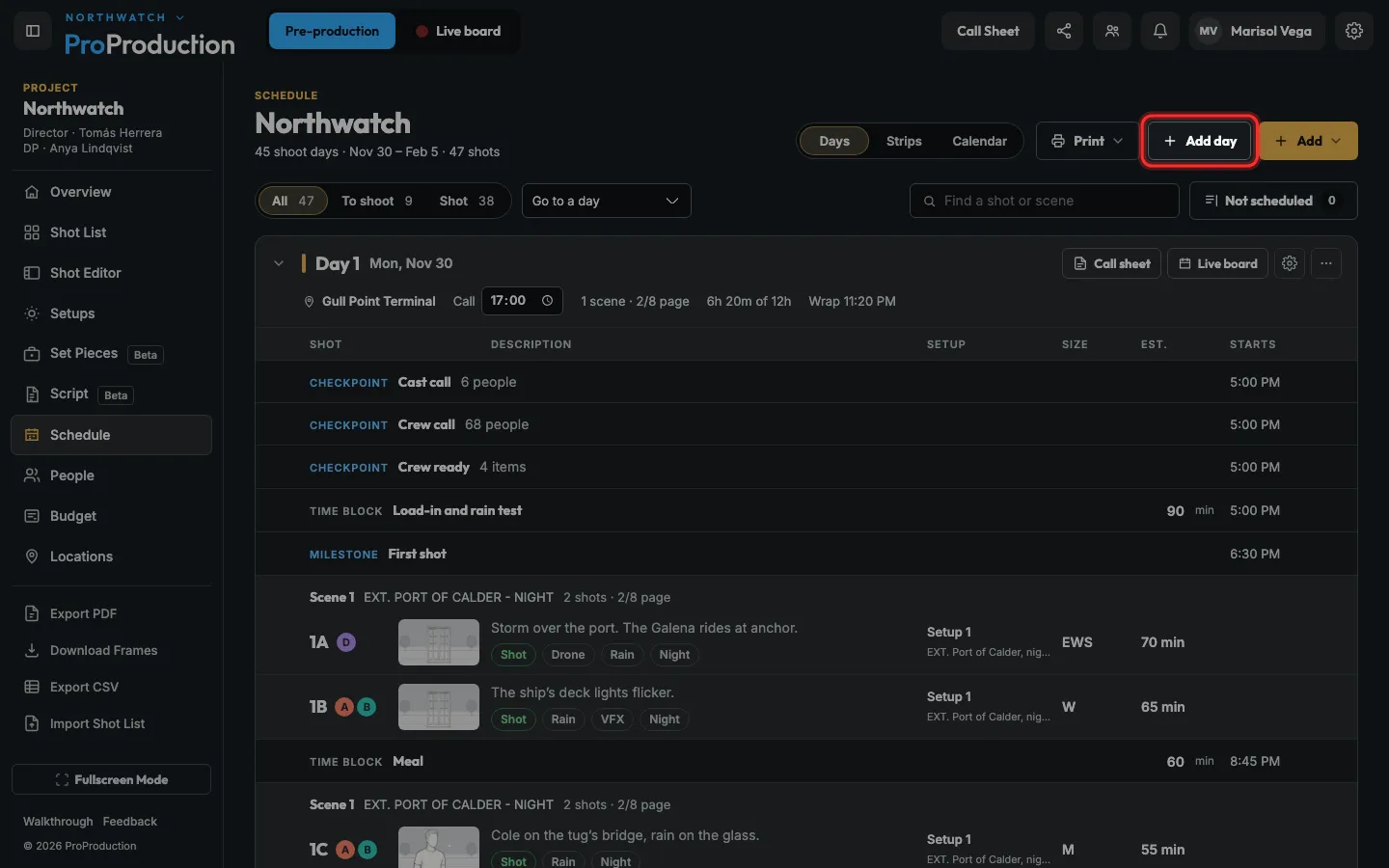Open the Call Sheet button in header
The image size is (1389, 868).
pos(988,31)
